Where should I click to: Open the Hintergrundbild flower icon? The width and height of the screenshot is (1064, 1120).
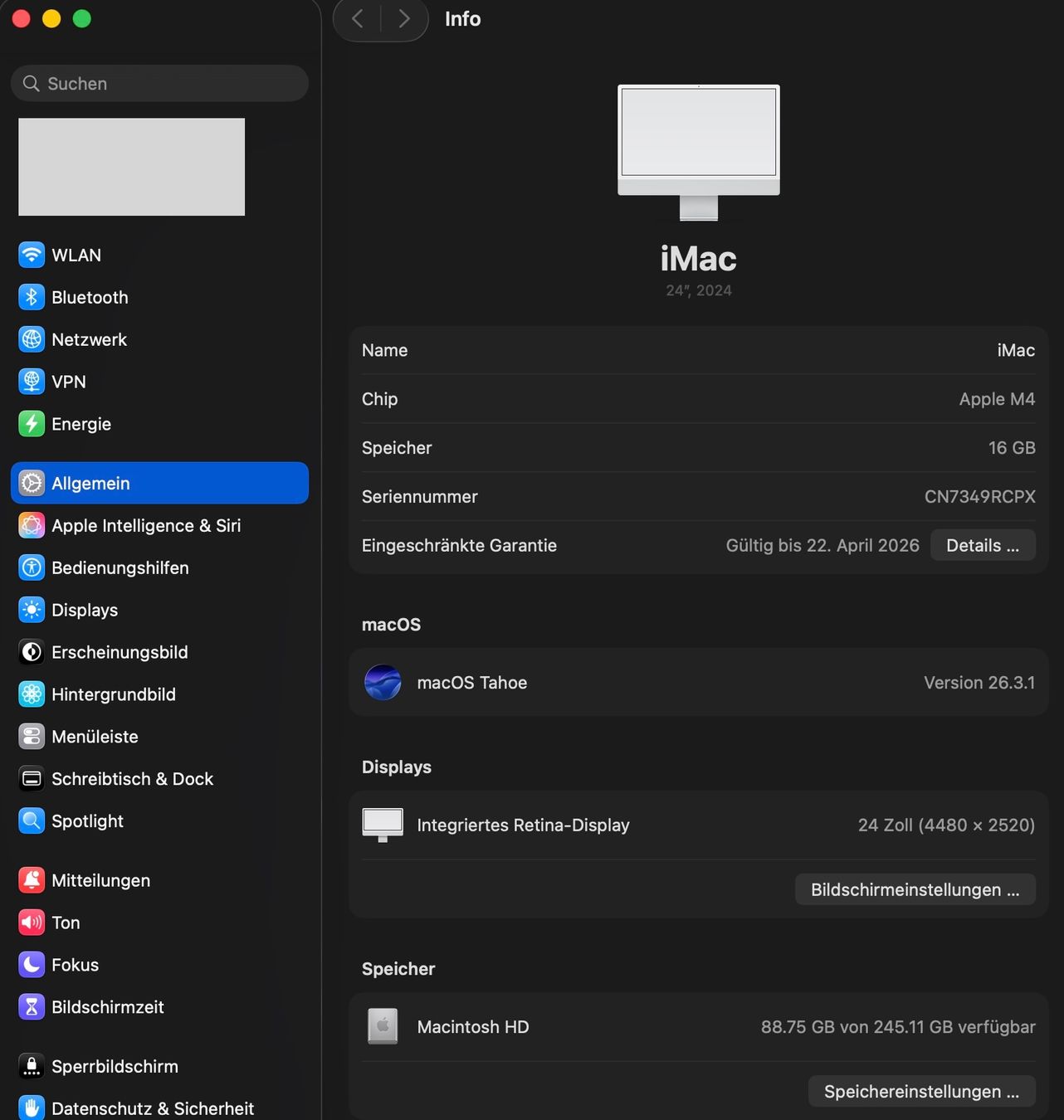(x=32, y=694)
